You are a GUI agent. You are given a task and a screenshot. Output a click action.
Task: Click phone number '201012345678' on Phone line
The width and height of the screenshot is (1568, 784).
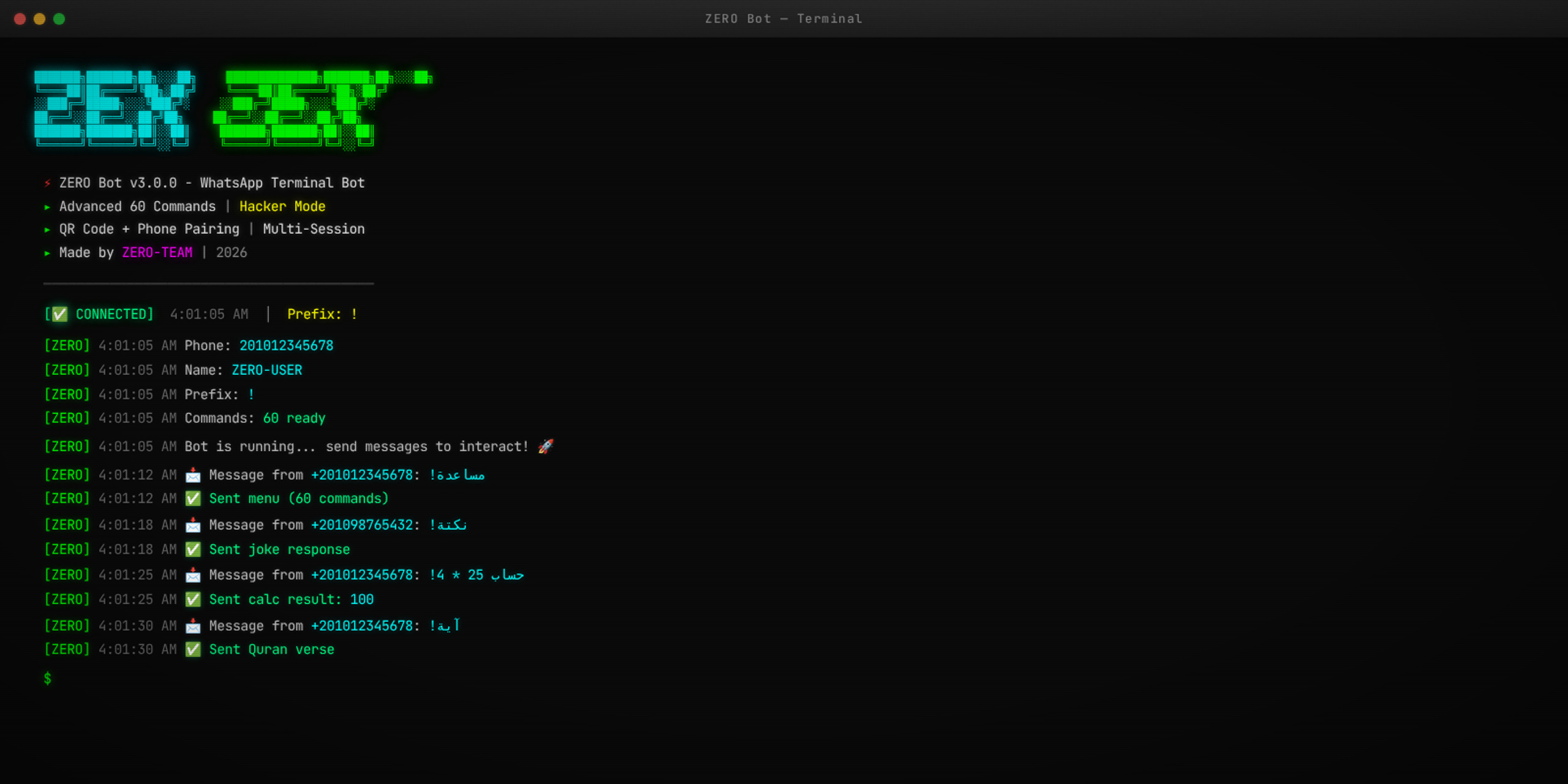(286, 345)
